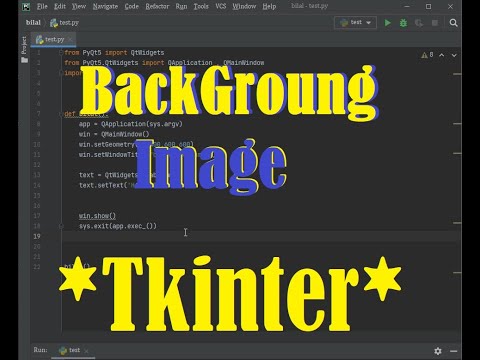480x360 pixels.
Task: Click the win.show() code text
Action: (97, 216)
